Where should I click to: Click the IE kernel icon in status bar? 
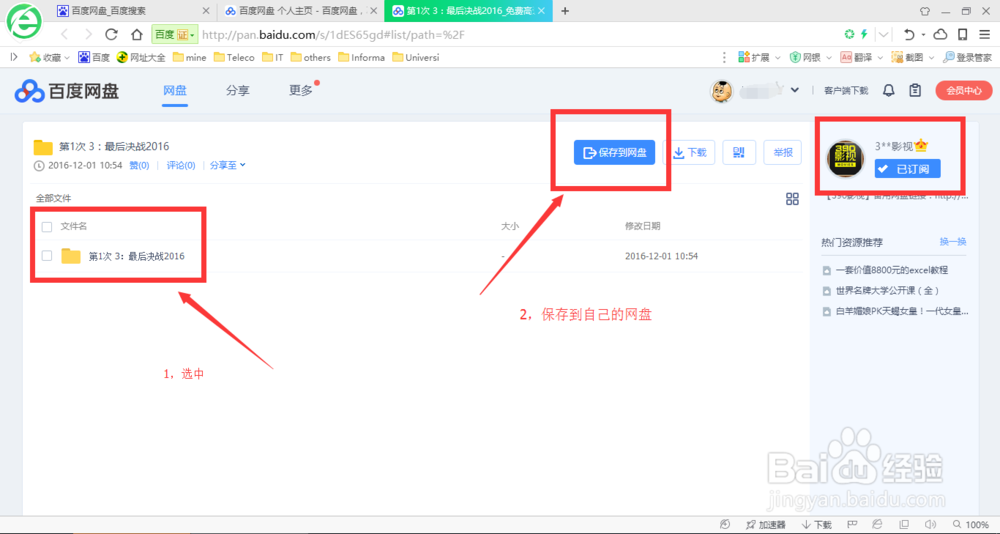click(877, 524)
